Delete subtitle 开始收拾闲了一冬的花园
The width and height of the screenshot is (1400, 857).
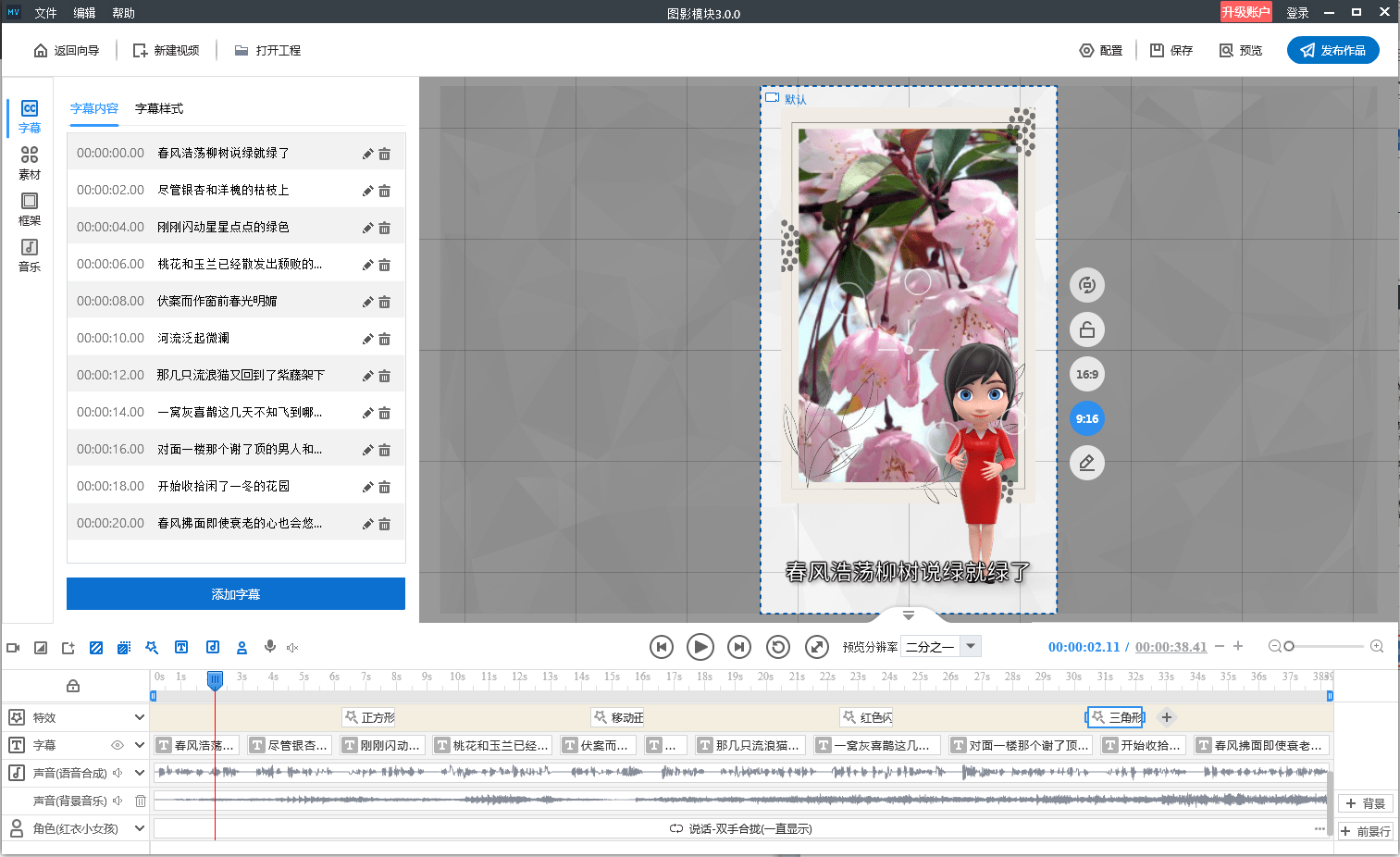[384, 487]
